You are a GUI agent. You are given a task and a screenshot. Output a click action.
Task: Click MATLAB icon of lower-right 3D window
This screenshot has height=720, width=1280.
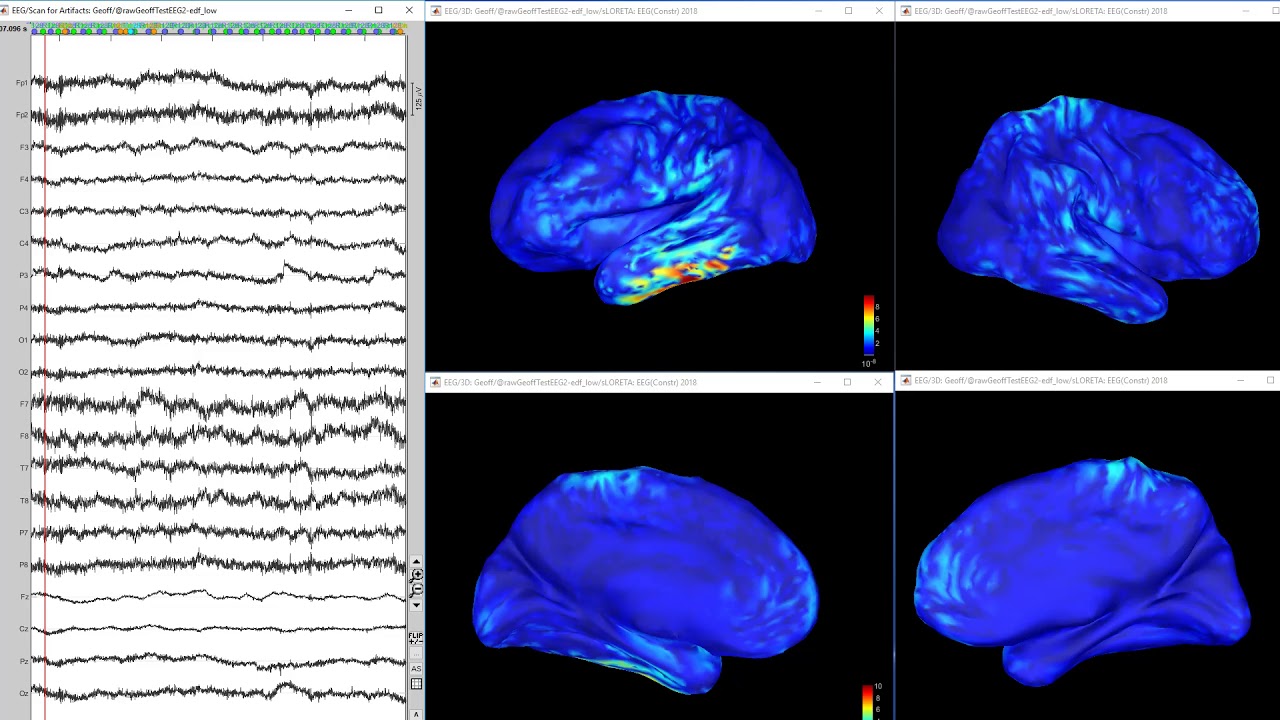(x=906, y=381)
